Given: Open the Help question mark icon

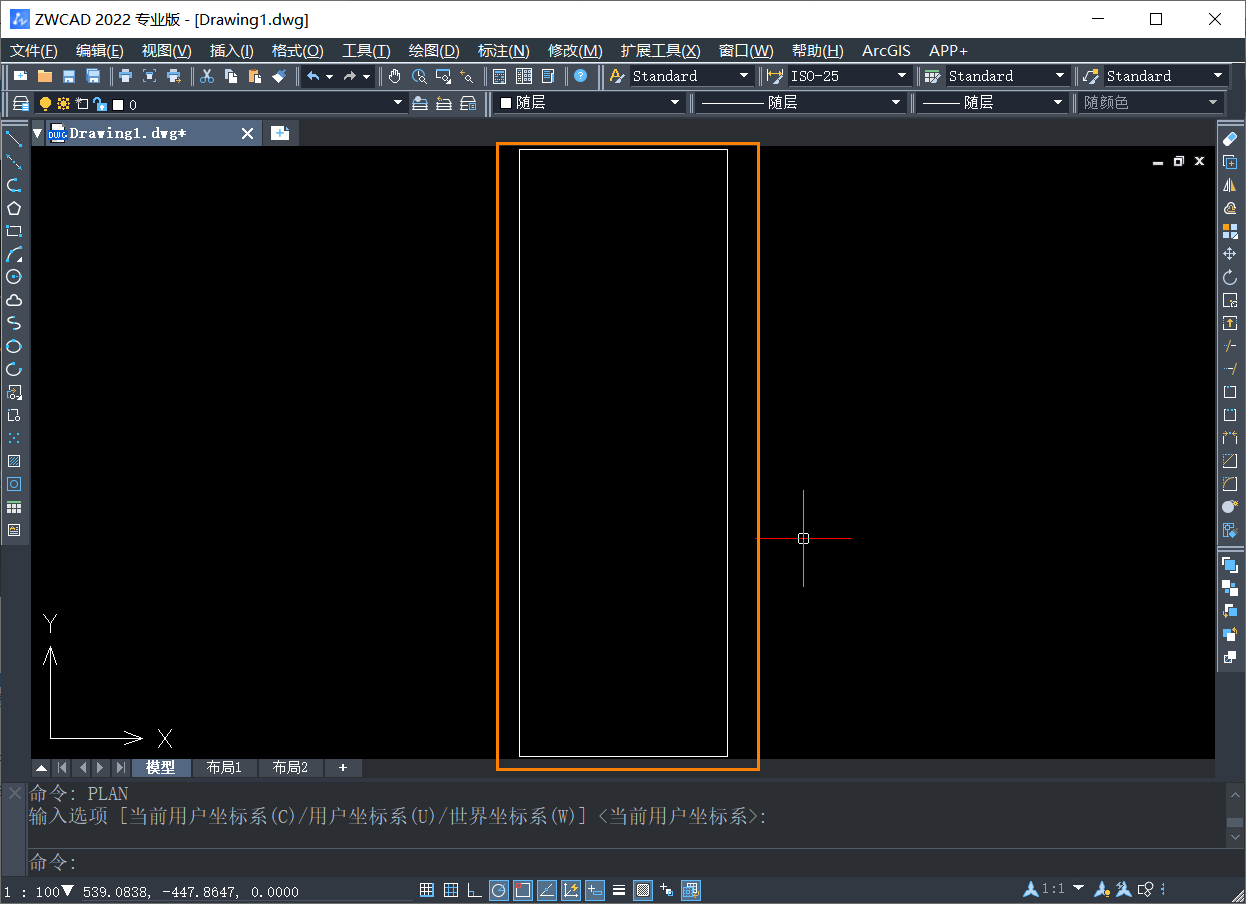Looking at the screenshot, I should 581,76.
